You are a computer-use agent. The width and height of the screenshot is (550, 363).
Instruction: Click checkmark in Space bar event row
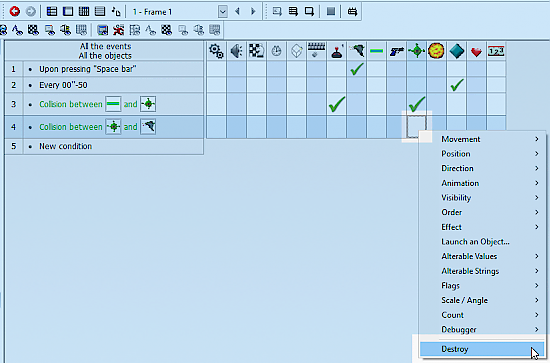(357, 69)
